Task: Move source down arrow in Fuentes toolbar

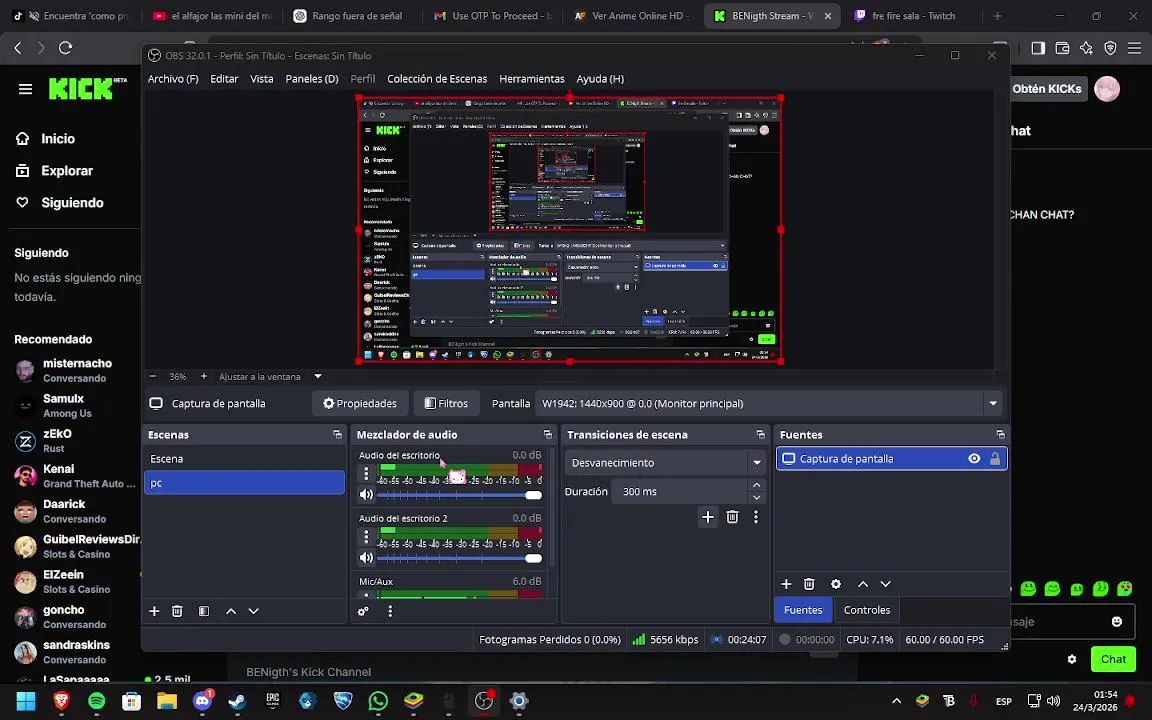Action: point(885,584)
